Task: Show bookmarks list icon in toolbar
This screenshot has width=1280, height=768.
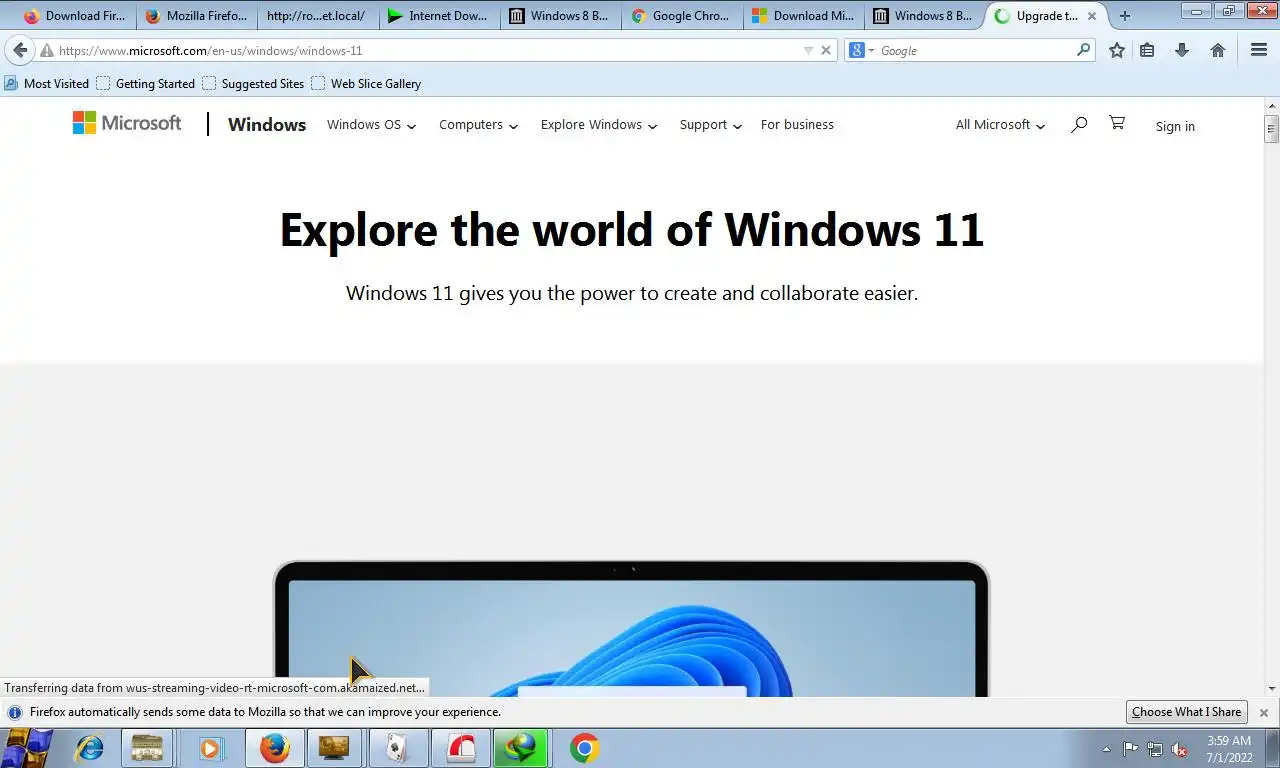Action: point(1148,50)
